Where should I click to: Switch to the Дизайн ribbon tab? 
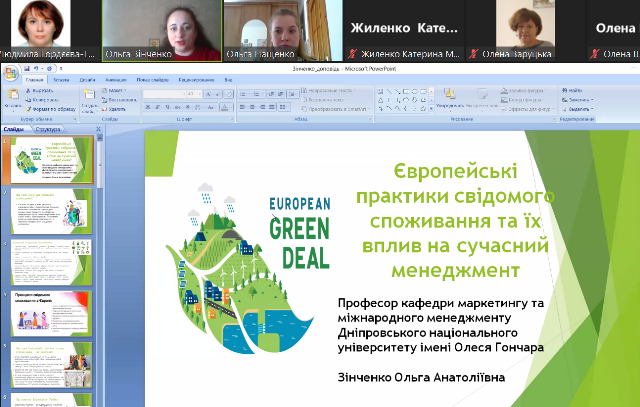87,80
